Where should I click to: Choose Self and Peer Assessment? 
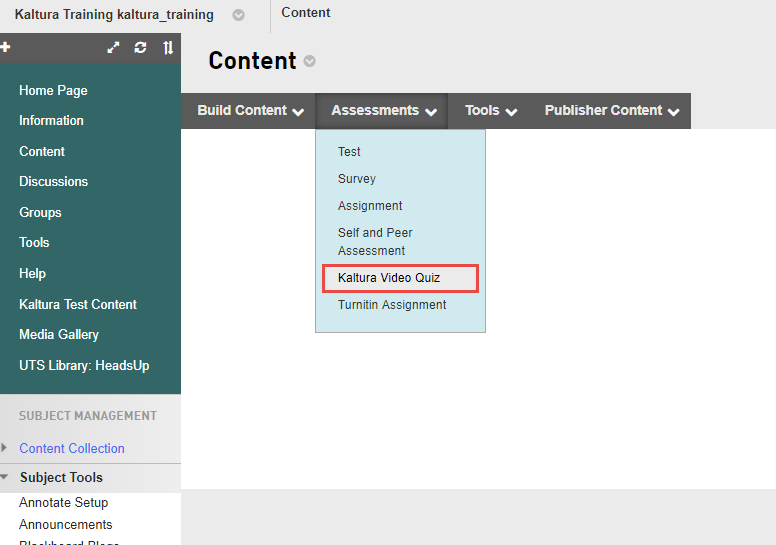[x=375, y=242]
